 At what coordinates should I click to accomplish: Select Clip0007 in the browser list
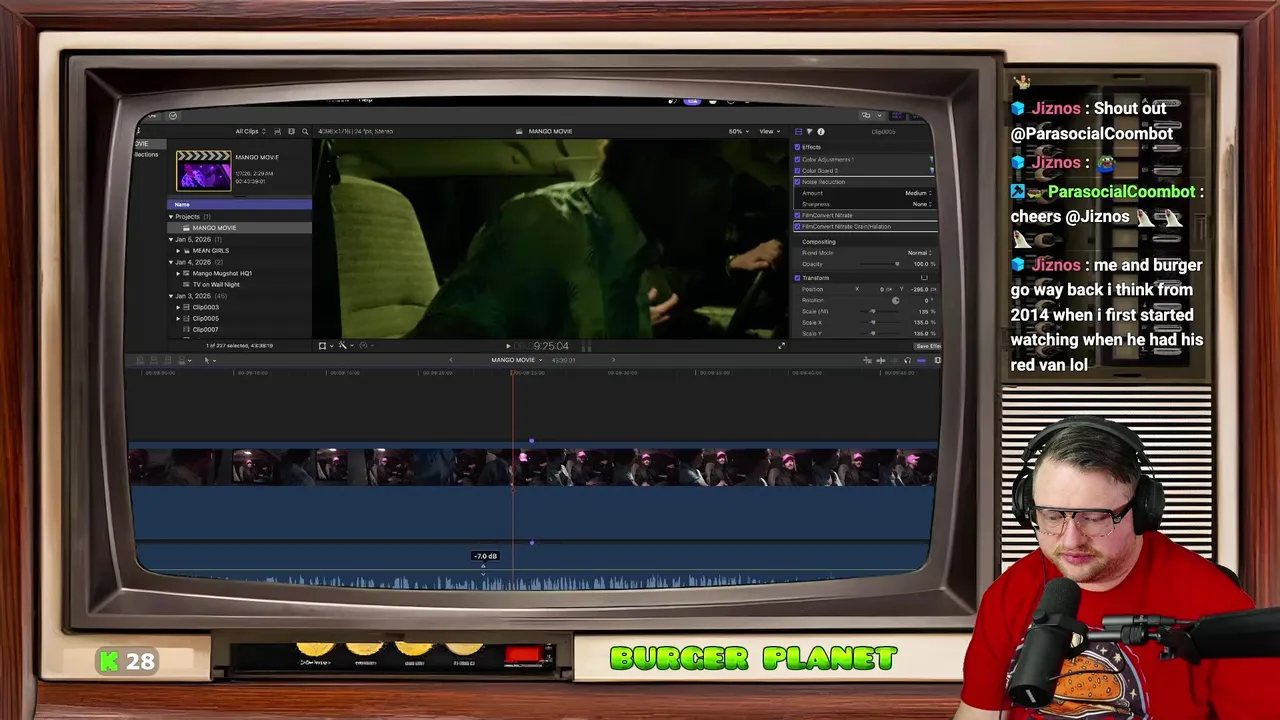(x=205, y=329)
